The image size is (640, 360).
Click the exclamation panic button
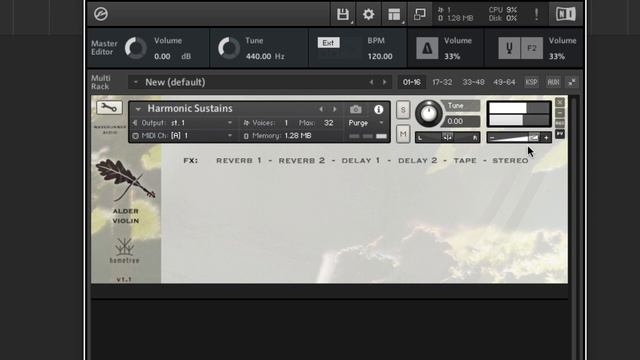[x=536, y=14]
